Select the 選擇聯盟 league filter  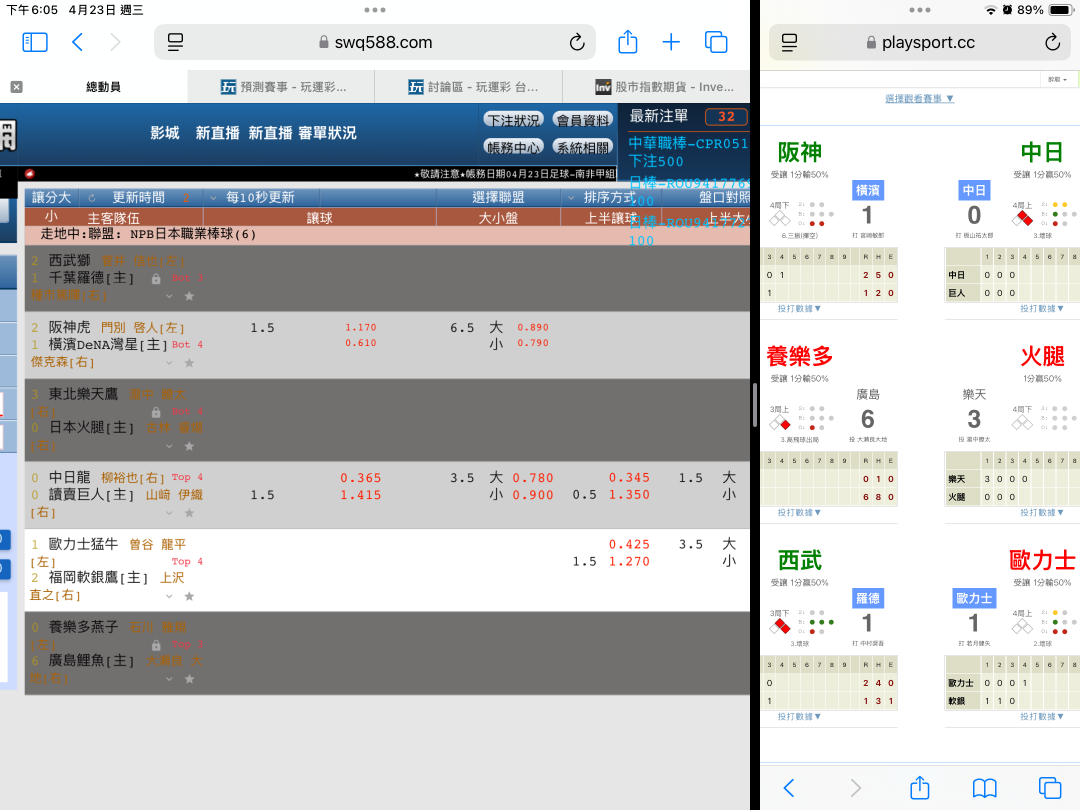click(x=498, y=198)
